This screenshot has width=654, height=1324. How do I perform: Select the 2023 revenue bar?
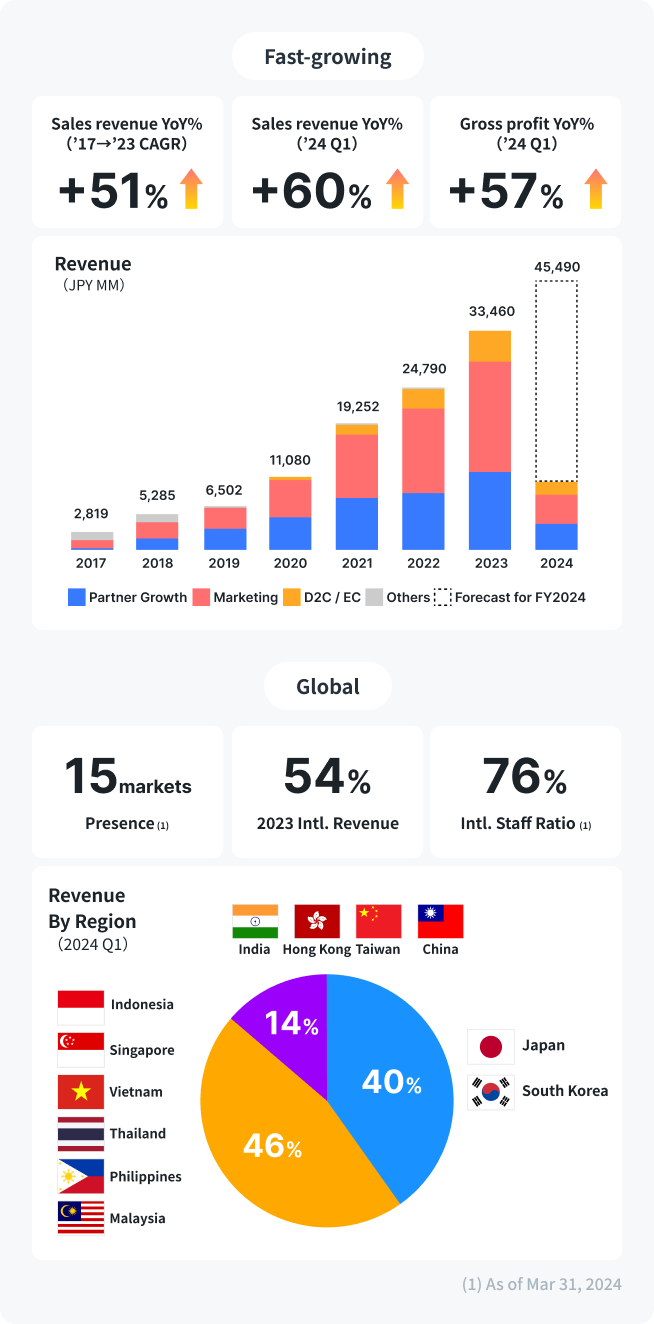(x=490, y=440)
